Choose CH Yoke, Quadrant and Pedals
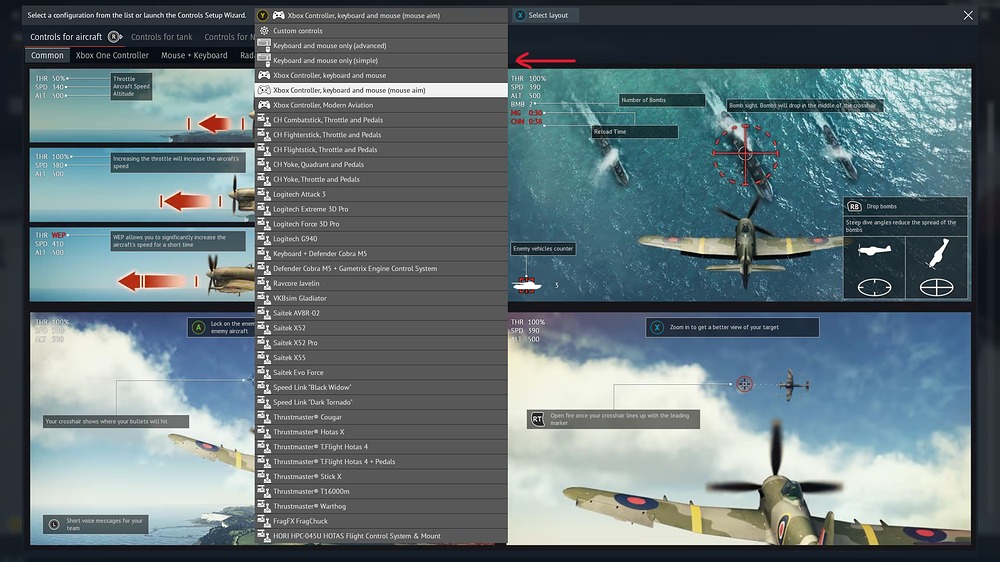Viewport: 1000px width, 562px height. pyautogui.click(x=381, y=165)
